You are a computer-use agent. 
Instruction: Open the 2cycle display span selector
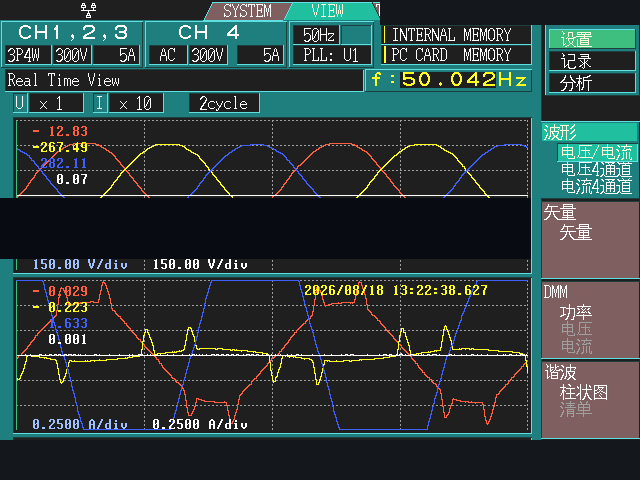click(x=224, y=103)
